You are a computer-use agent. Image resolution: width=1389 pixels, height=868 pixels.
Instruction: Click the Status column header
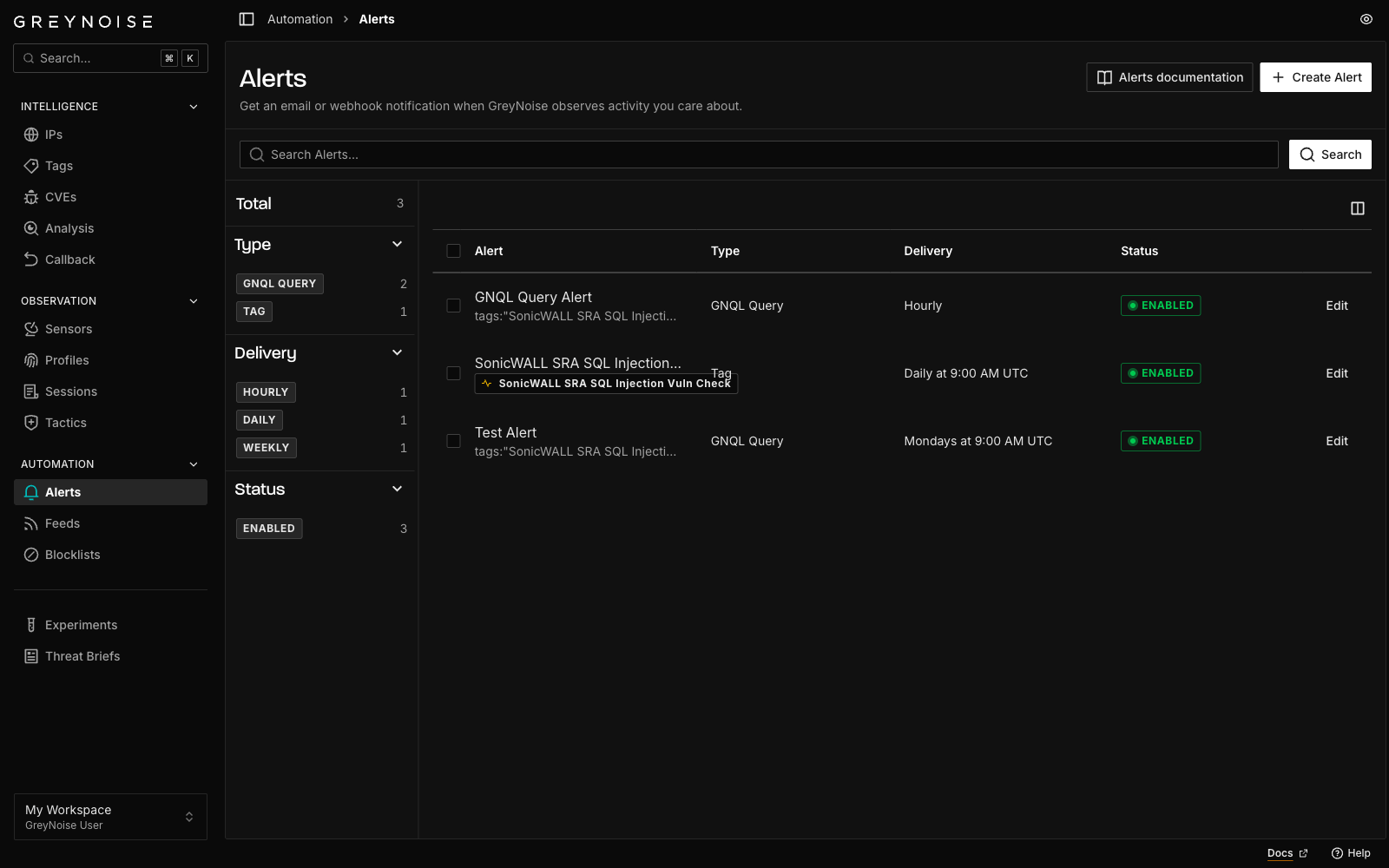point(1139,251)
